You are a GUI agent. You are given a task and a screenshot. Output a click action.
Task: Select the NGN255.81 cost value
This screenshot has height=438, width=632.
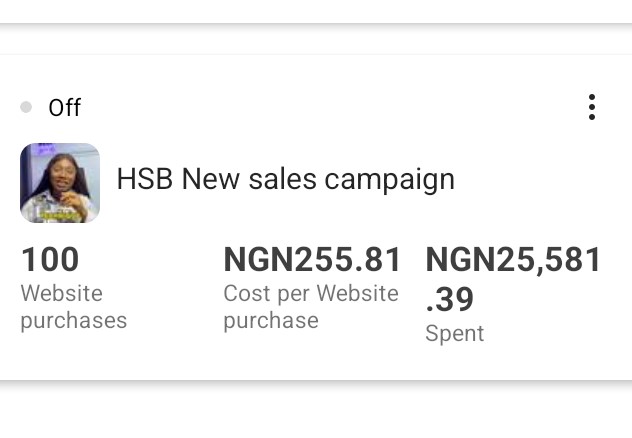pyautogui.click(x=312, y=260)
